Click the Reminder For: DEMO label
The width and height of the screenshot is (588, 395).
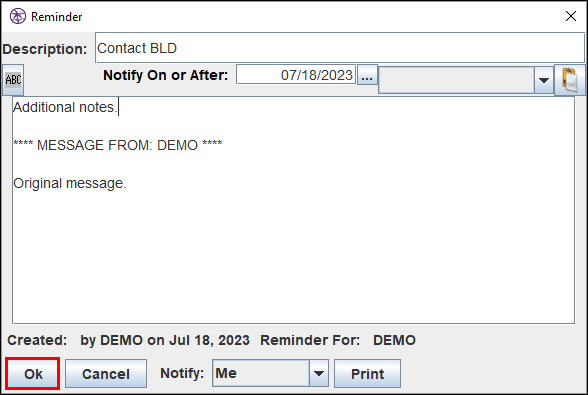coord(338,340)
